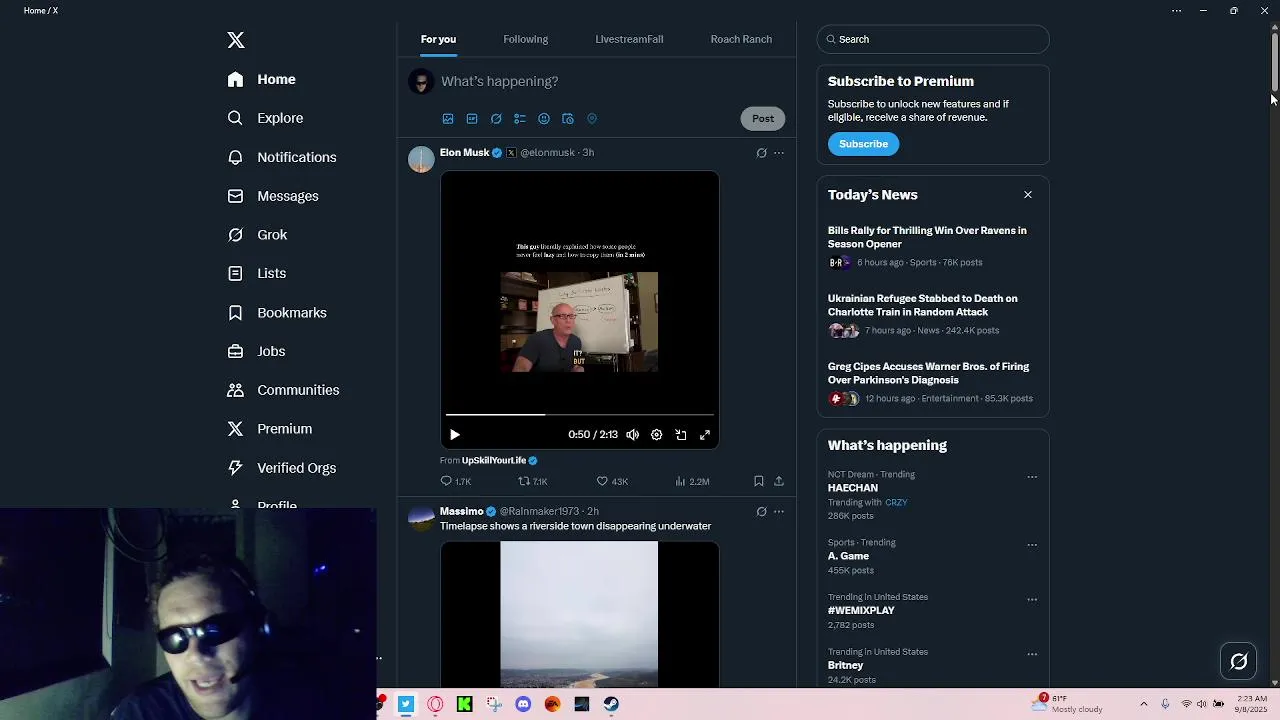Click the poll icon in composer
1280x720 pixels.
tap(520, 119)
